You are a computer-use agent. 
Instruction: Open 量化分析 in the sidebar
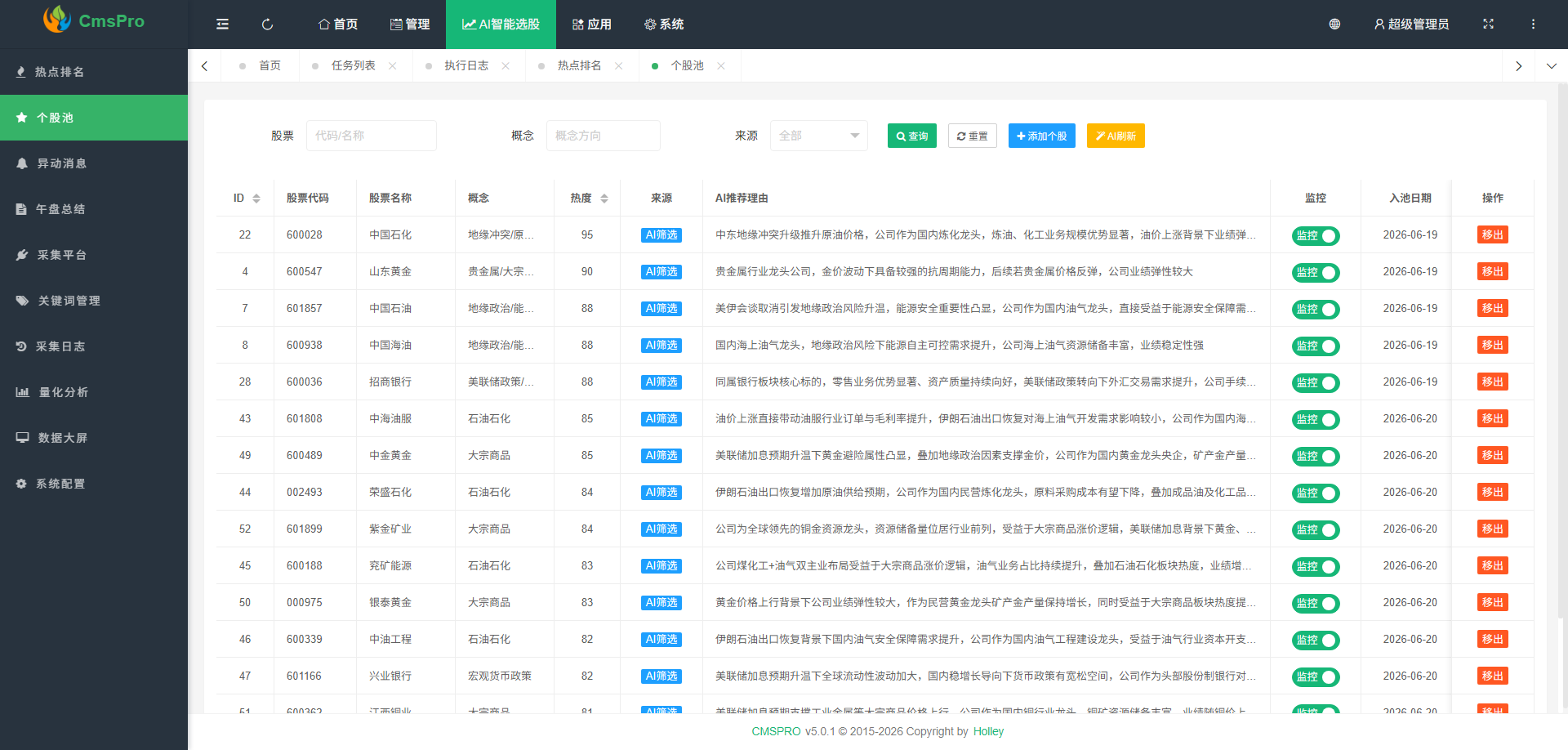tap(94, 392)
